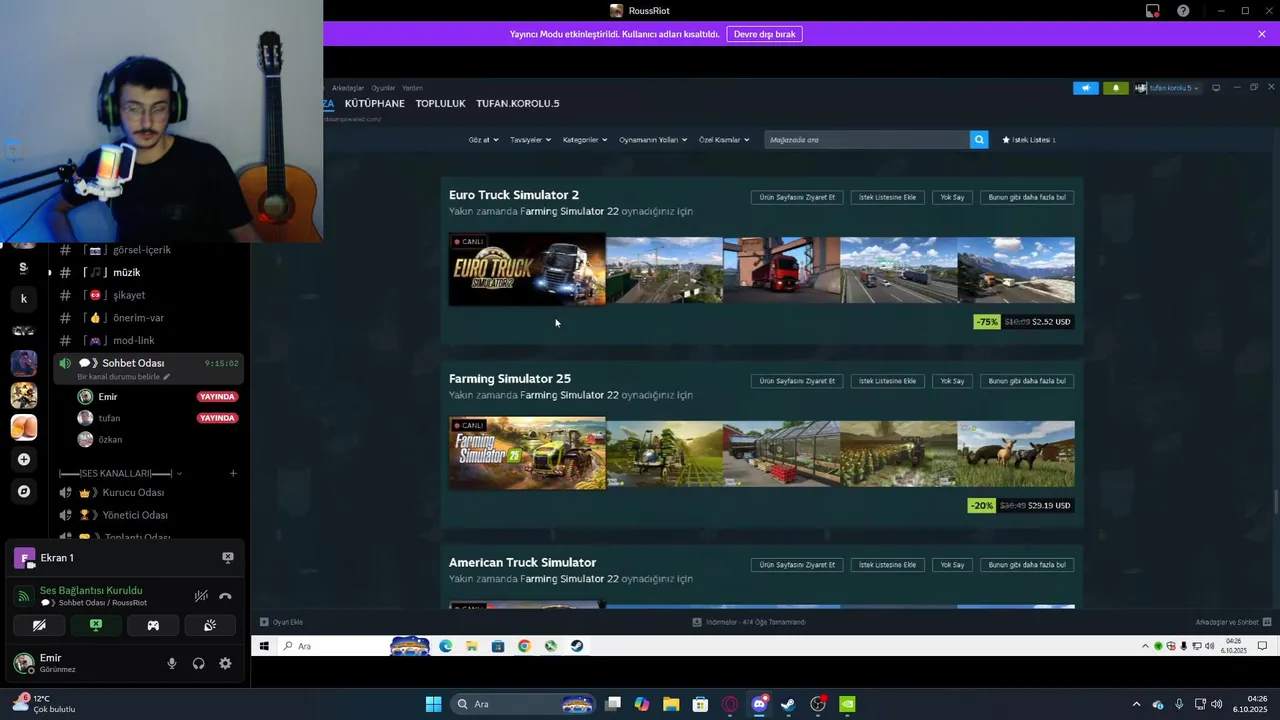Click create channel plus beside SES KANALLARI
This screenshot has width=1280, height=720.
click(x=233, y=473)
